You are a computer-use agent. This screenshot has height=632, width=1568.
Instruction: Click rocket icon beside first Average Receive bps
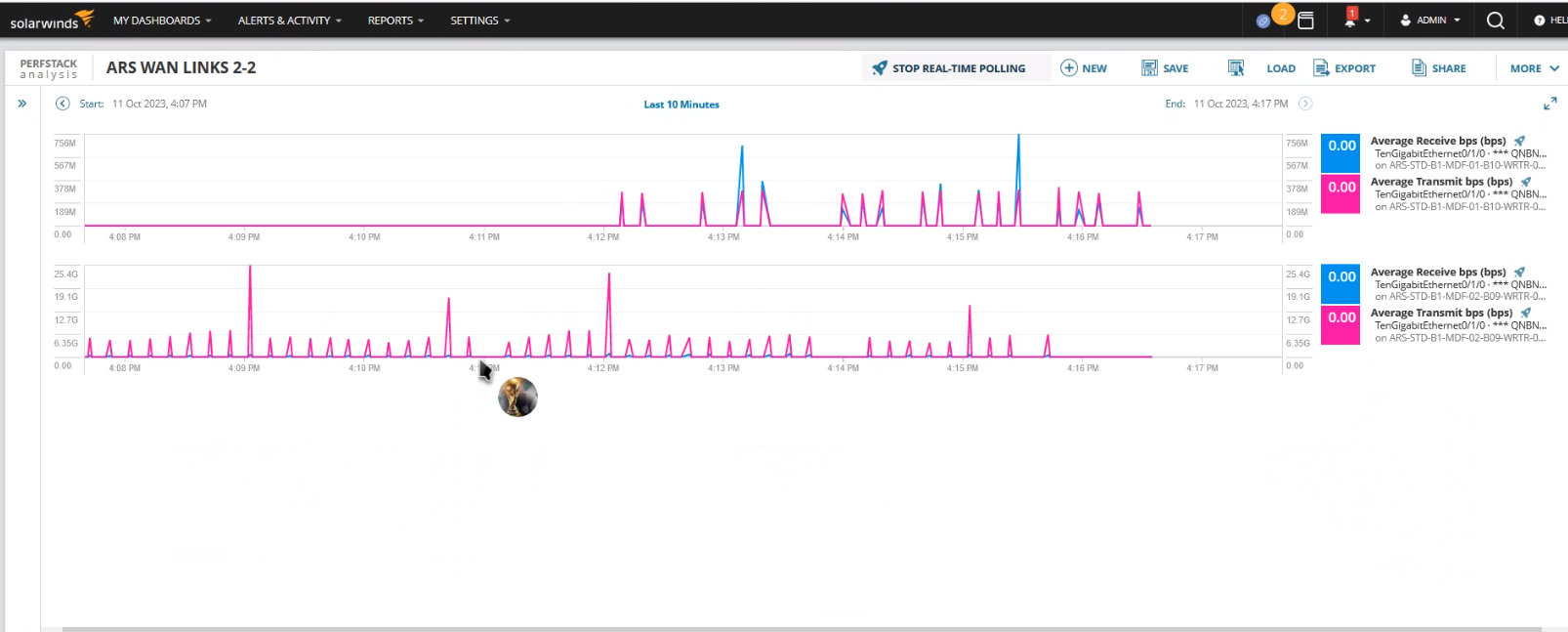coord(1519,141)
